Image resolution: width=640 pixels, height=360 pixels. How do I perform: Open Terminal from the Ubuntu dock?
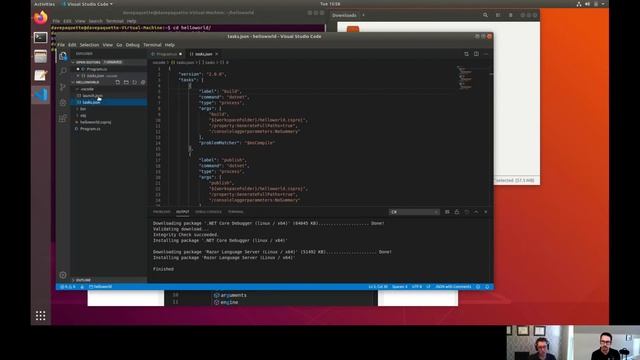point(40,38)
